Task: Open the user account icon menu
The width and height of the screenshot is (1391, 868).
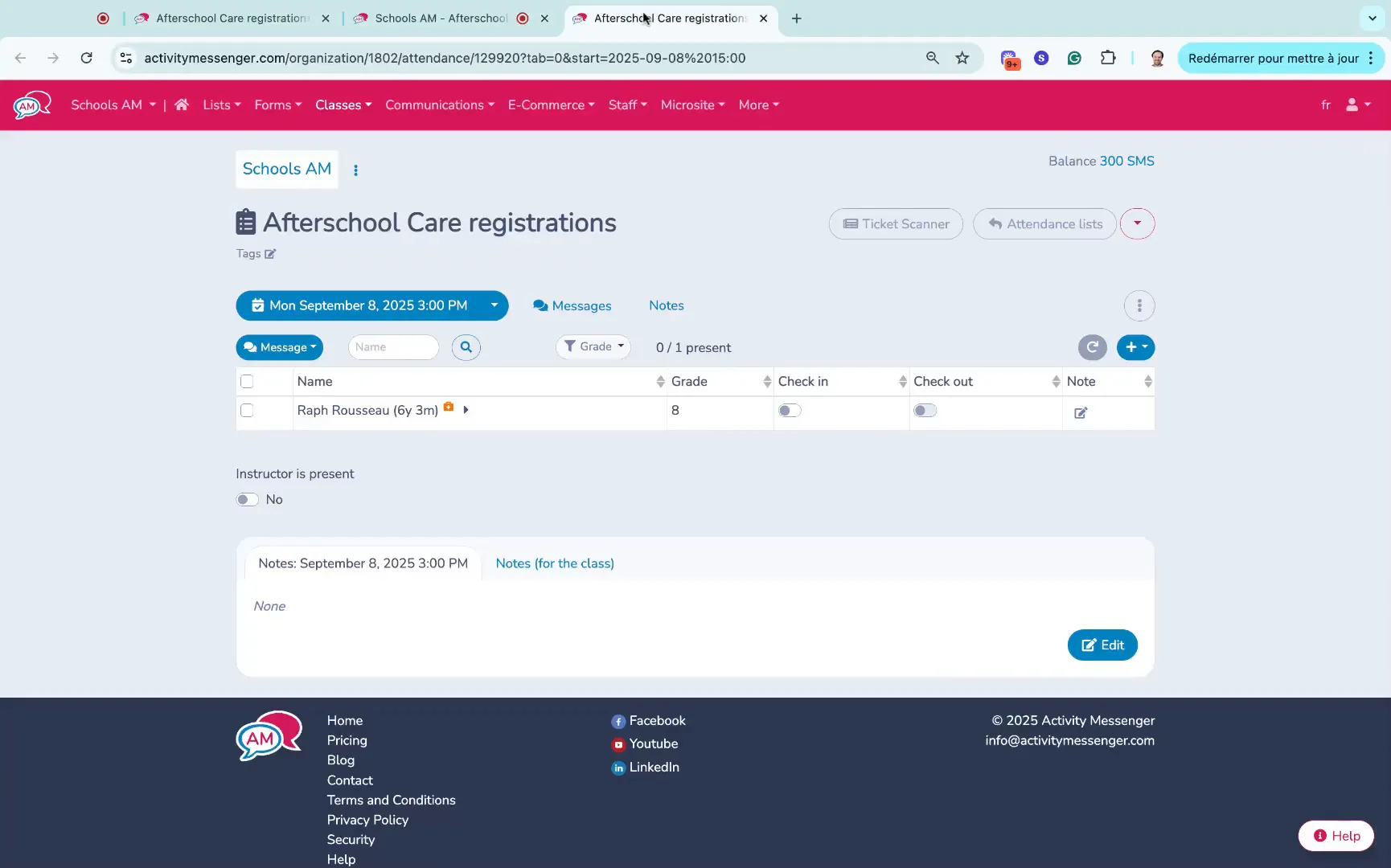Action: 1357,104
